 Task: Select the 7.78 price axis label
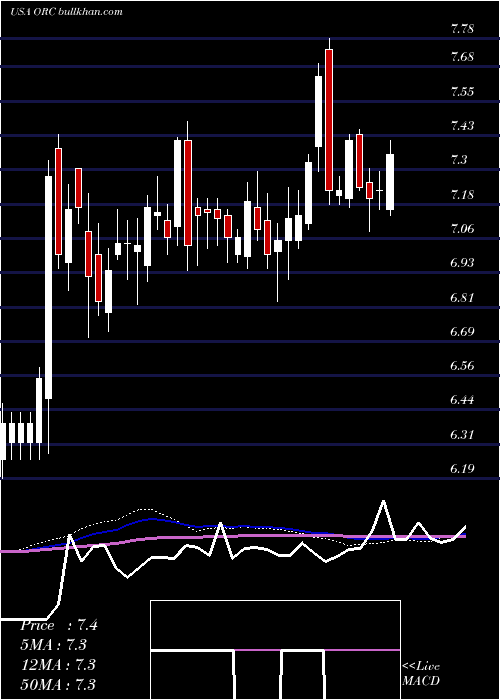pyautogui.click(x=462, y=29)
